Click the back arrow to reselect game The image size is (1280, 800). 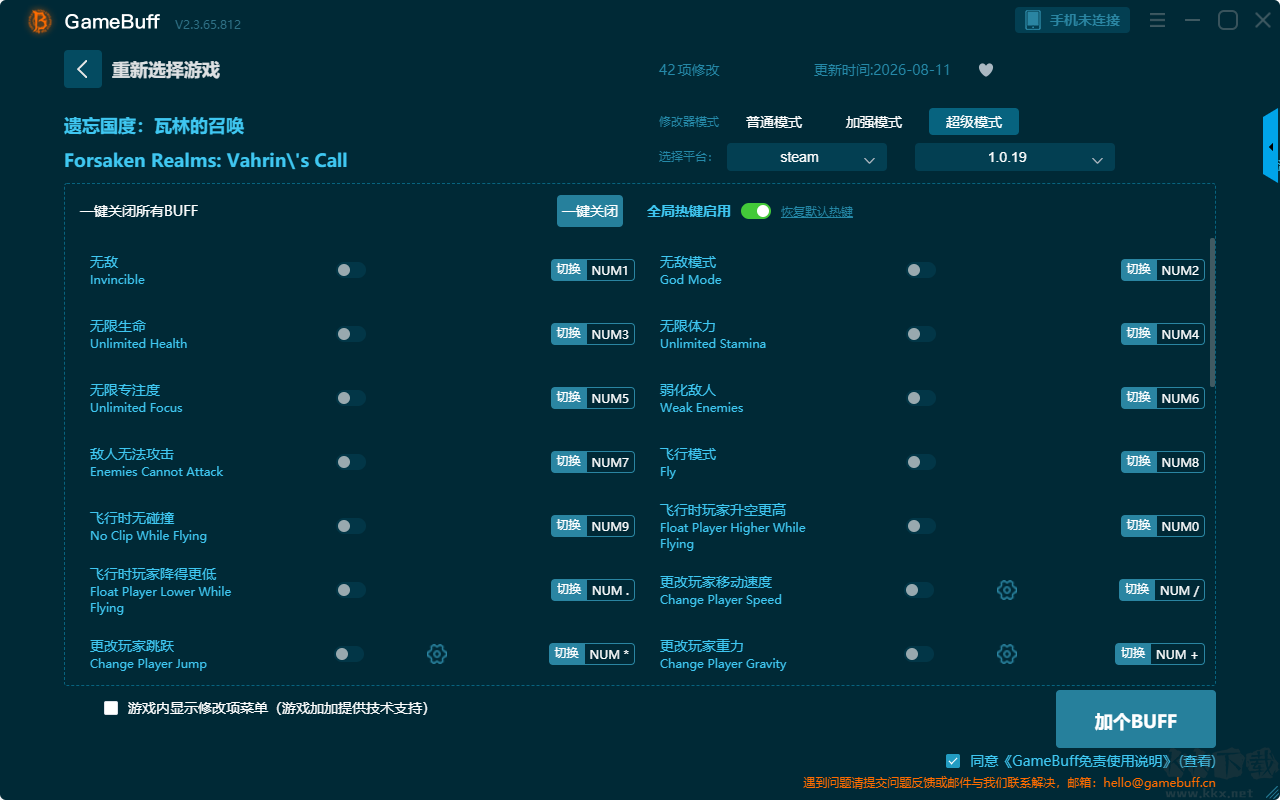click(83, 69)
